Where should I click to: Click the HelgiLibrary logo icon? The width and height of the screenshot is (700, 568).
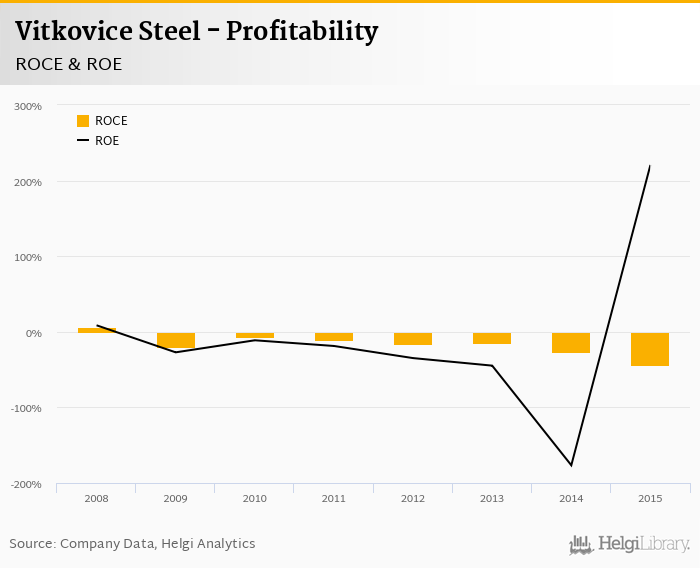581,545
